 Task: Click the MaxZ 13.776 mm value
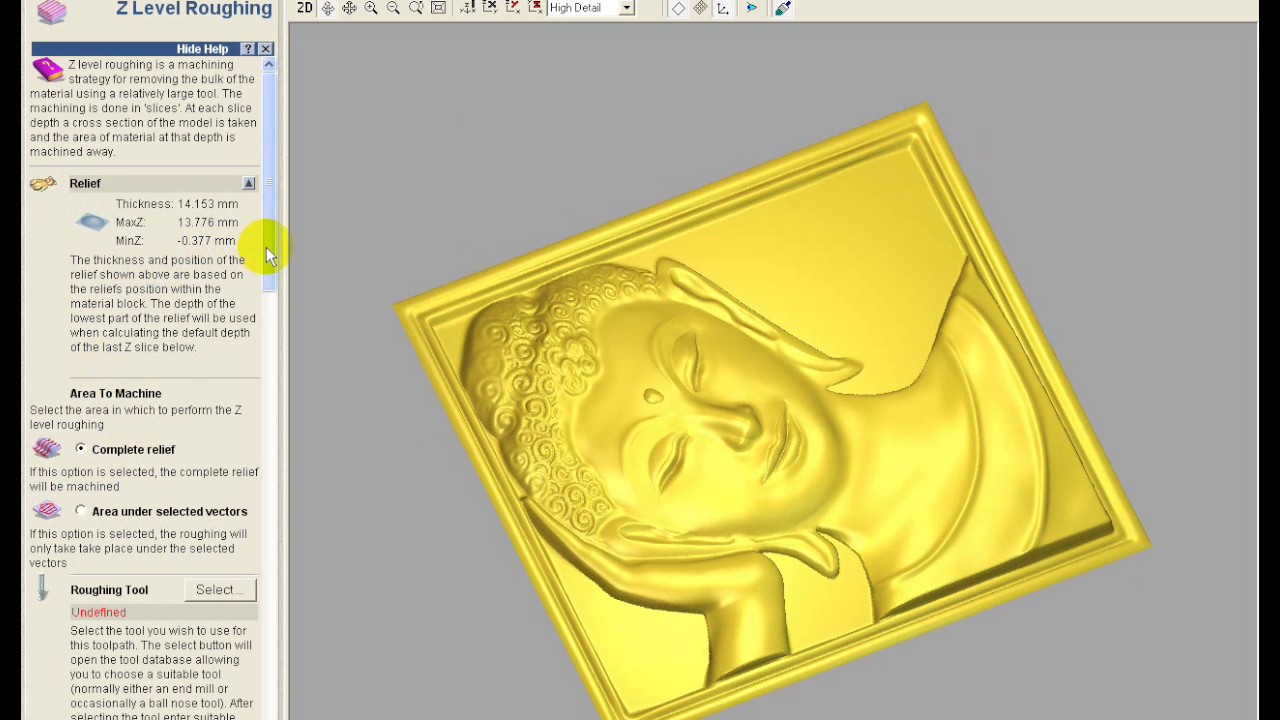[208, 222]
